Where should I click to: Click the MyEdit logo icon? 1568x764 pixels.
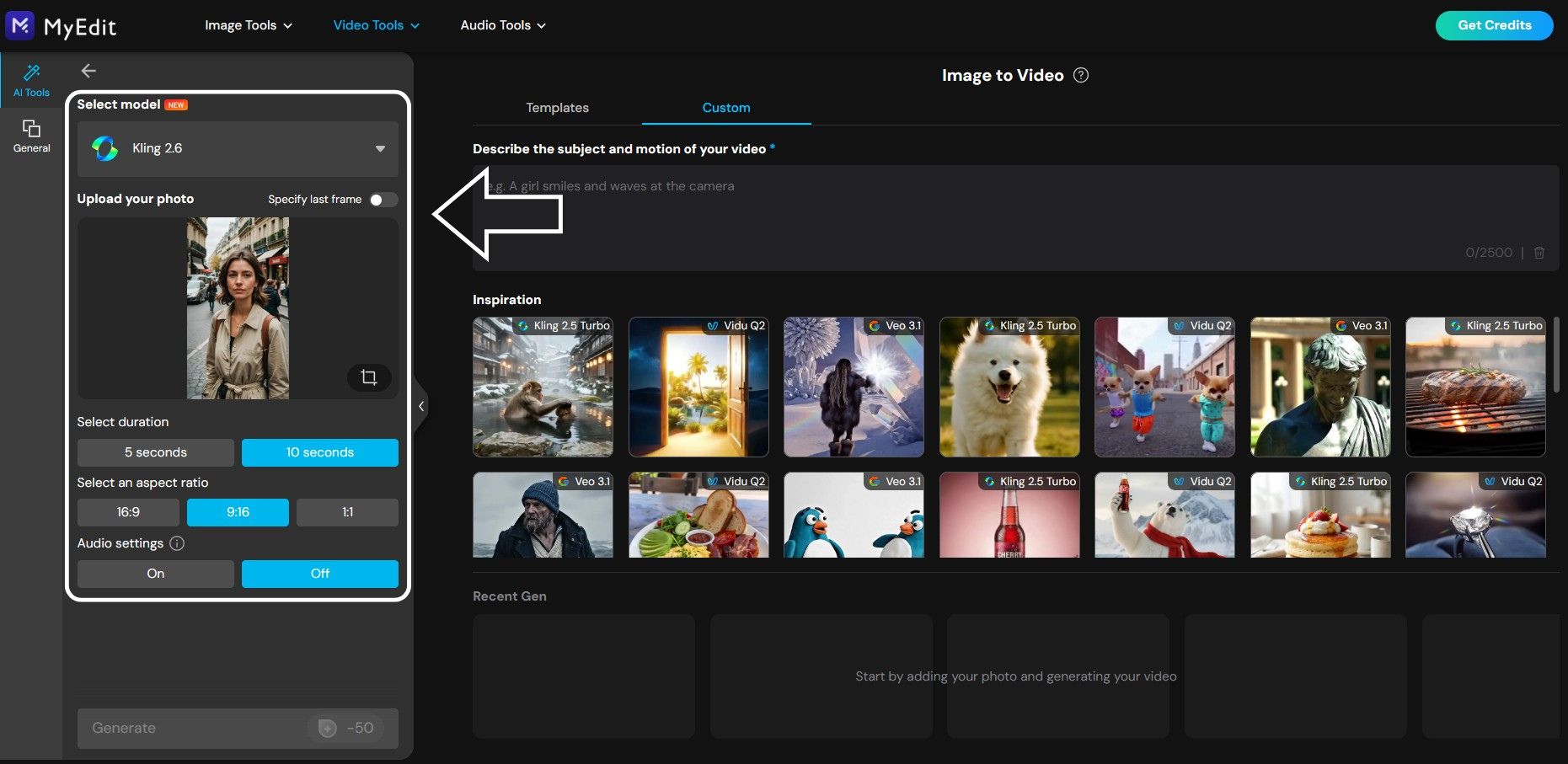point(20,25)
